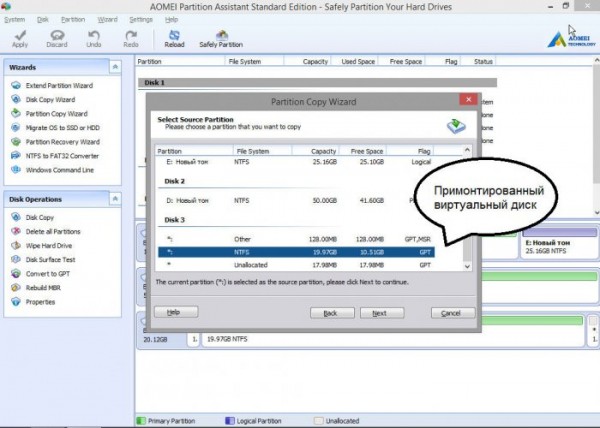The height and width of the screenshot is (428, 600).
Task: Click the Convert to GPT icon
Action: coord(16,273)
